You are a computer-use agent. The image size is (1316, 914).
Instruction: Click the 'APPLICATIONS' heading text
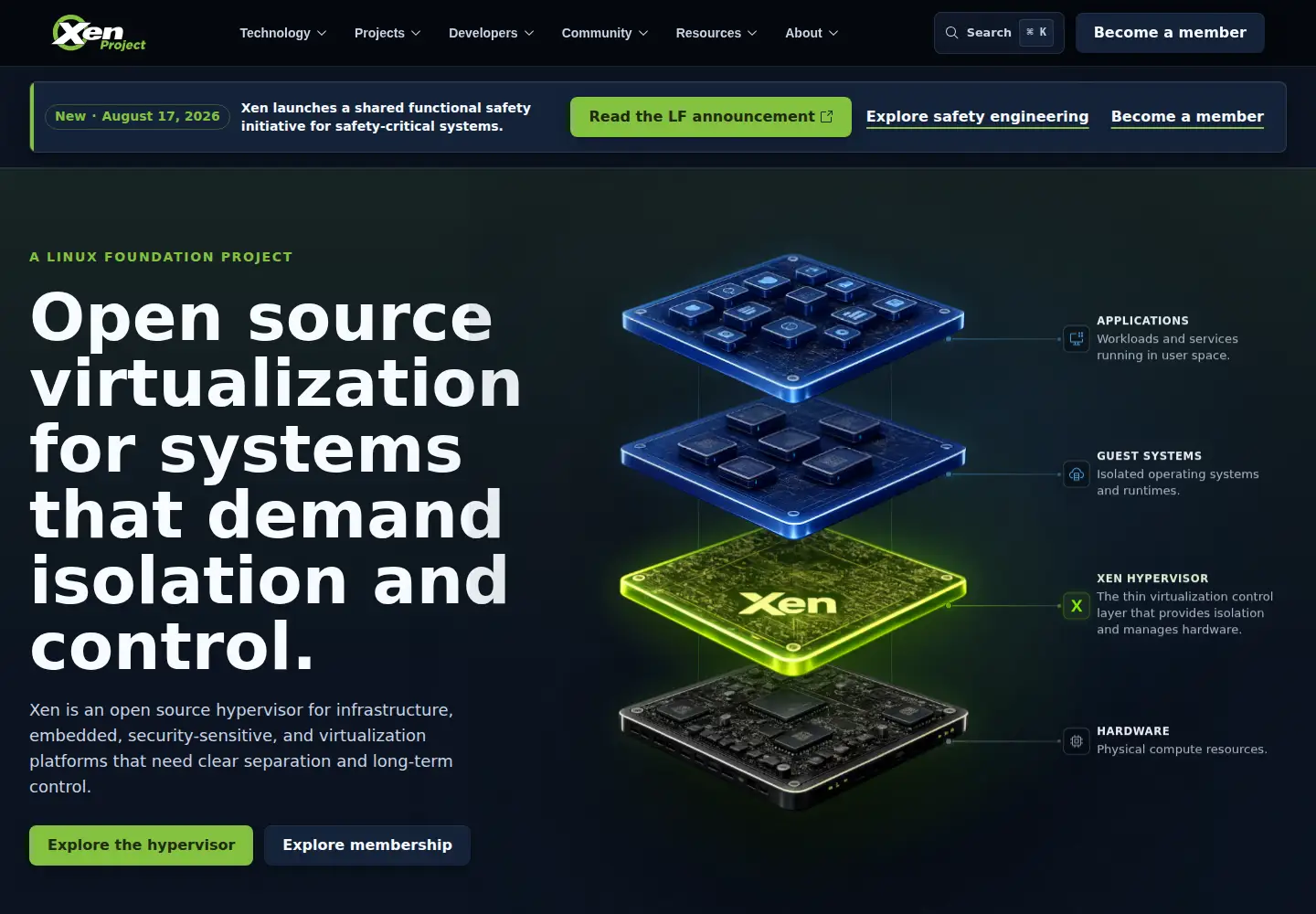1142,321
